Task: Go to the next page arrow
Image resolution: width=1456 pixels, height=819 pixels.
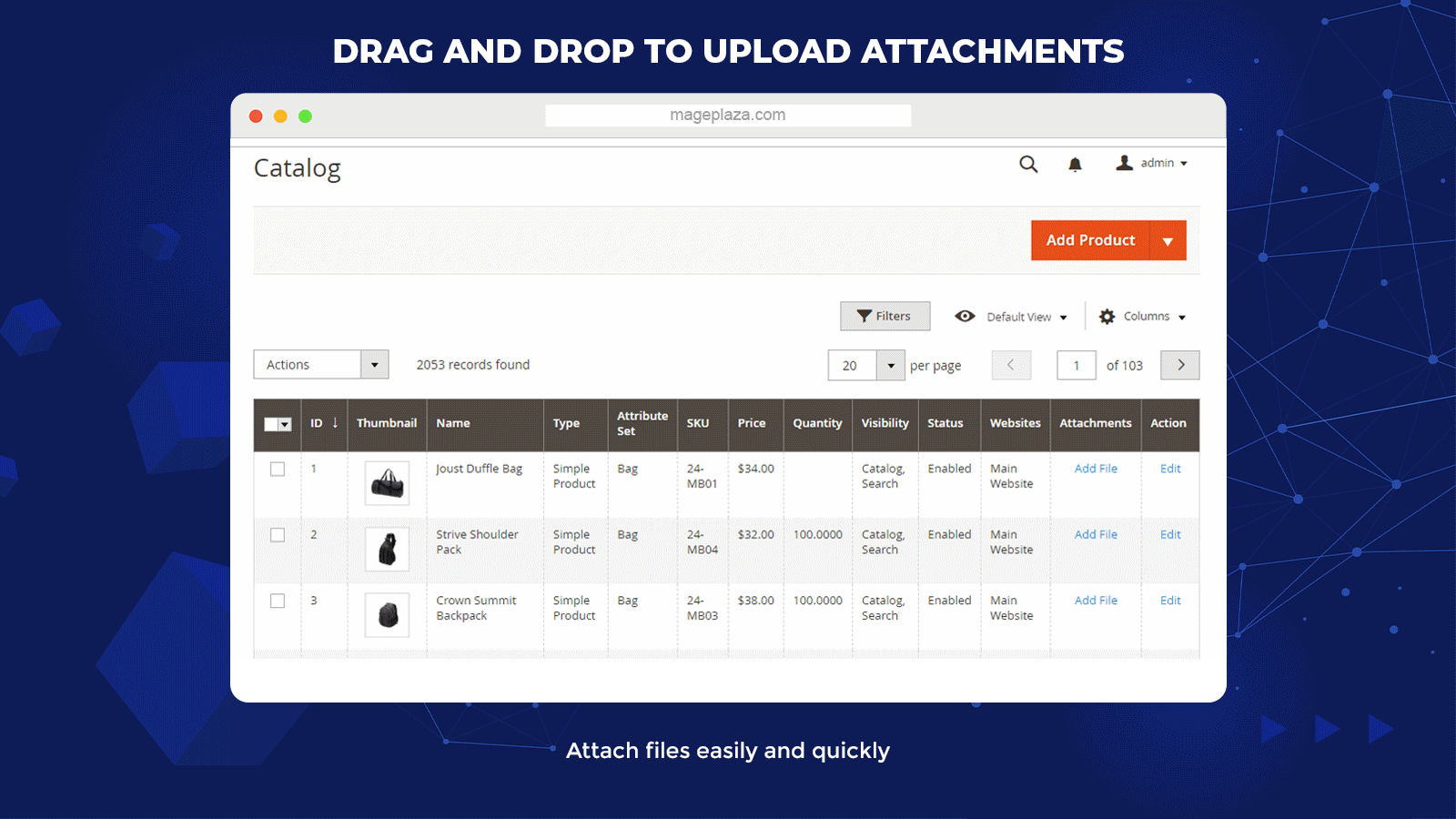Action: pos(1180,365)
